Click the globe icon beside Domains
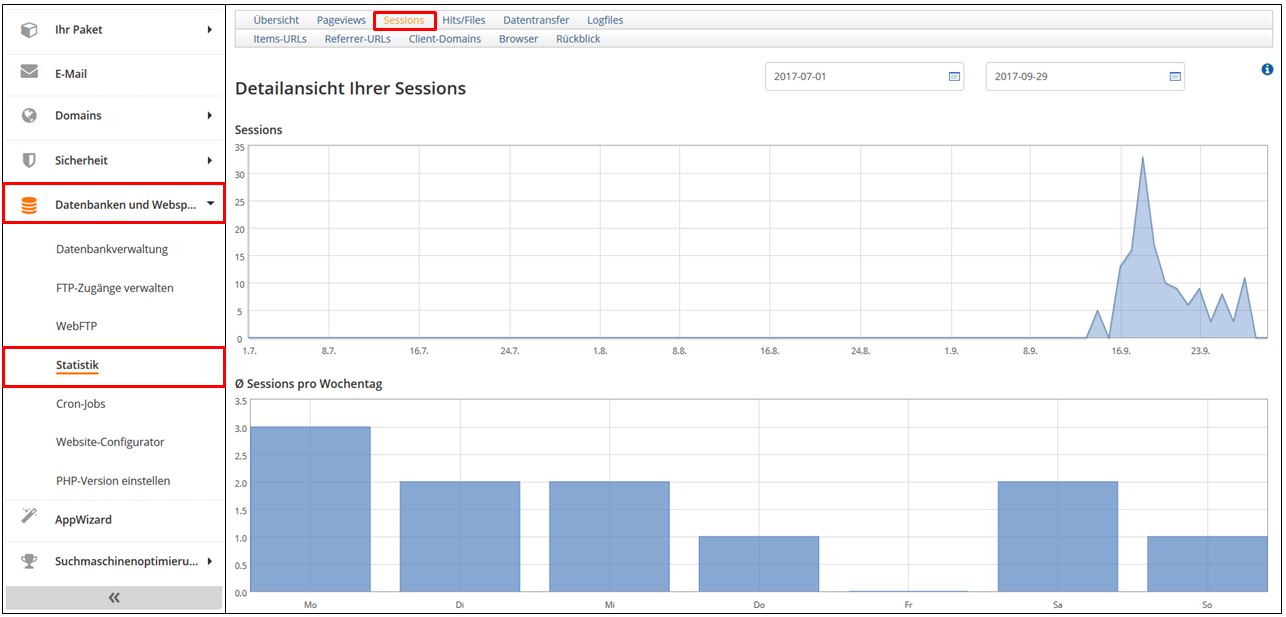This screenshot has height=617, width=1286. click(29, 115)
